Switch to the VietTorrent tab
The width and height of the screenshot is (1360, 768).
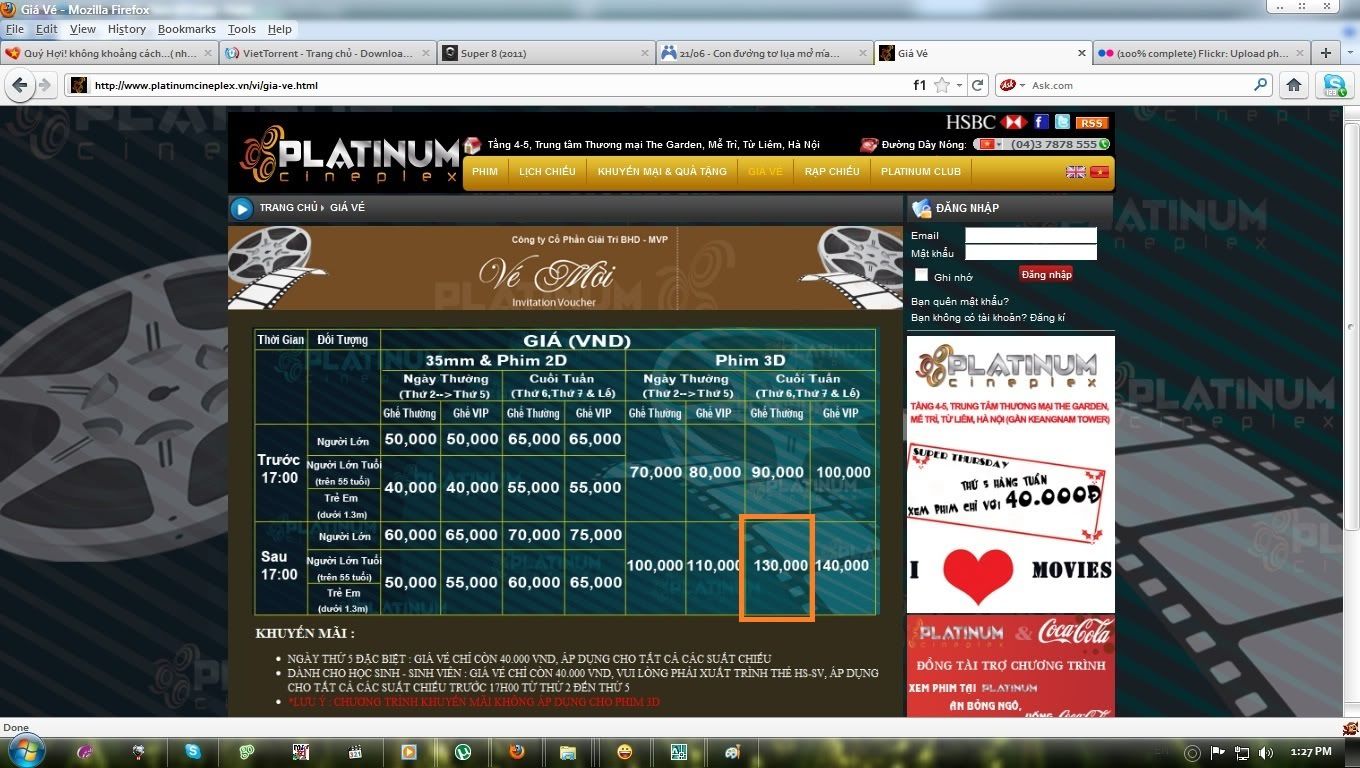point(328,53)
